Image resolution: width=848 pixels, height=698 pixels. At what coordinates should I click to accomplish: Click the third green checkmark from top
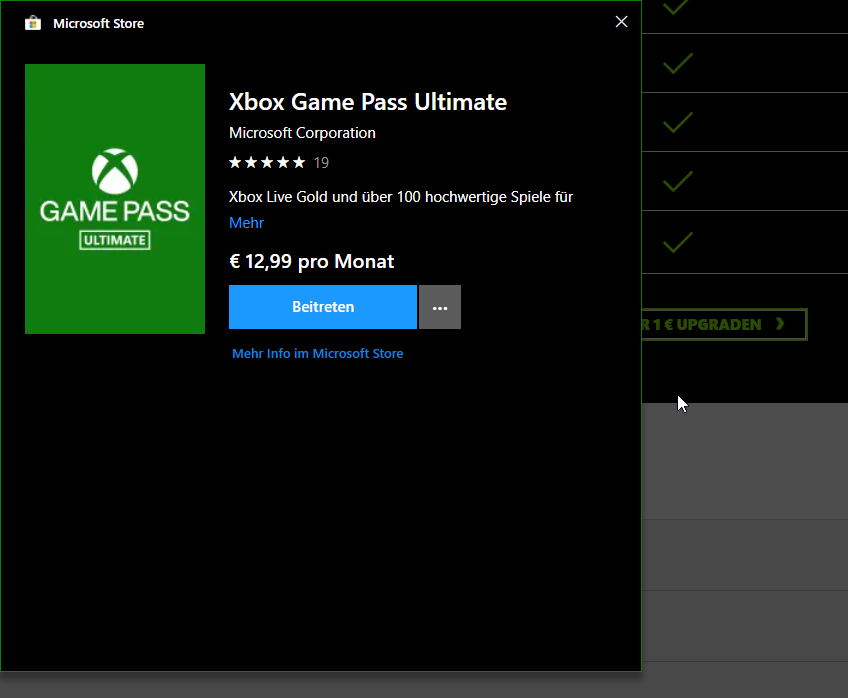[x=678, y=123]
